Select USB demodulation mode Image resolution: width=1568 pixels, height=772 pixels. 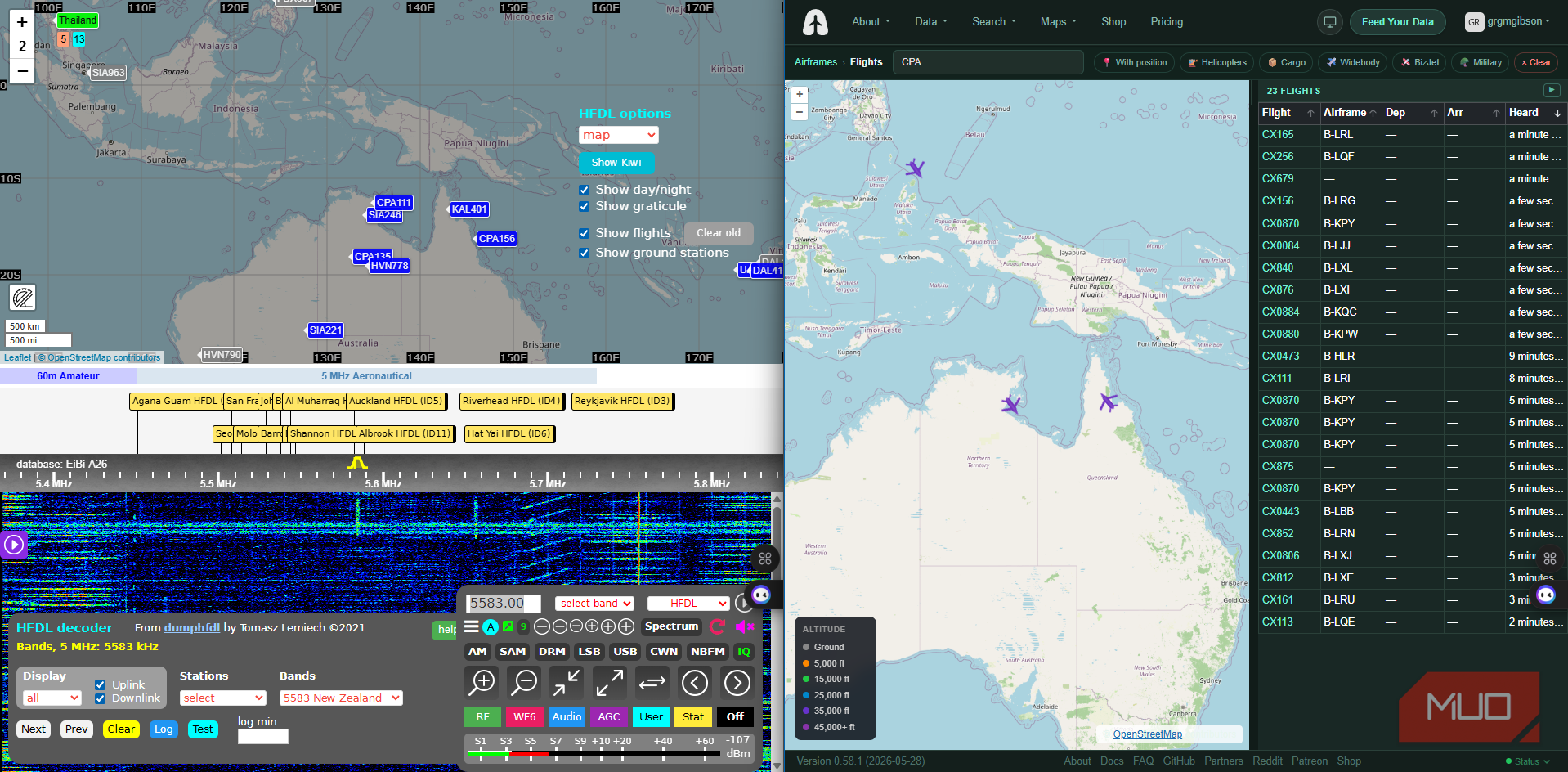pos(625,652)
